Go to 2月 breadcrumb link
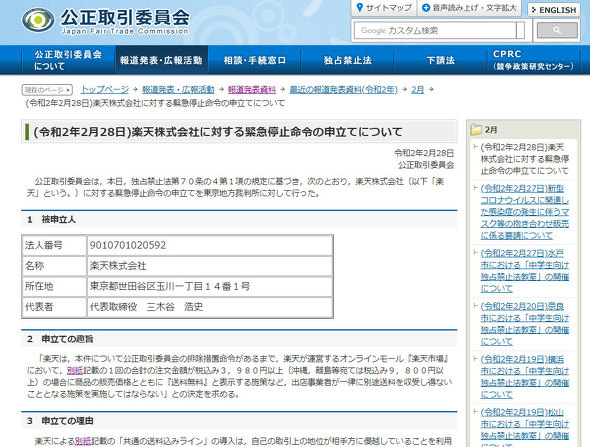The image size is (590, 447). tap(417, 90)
